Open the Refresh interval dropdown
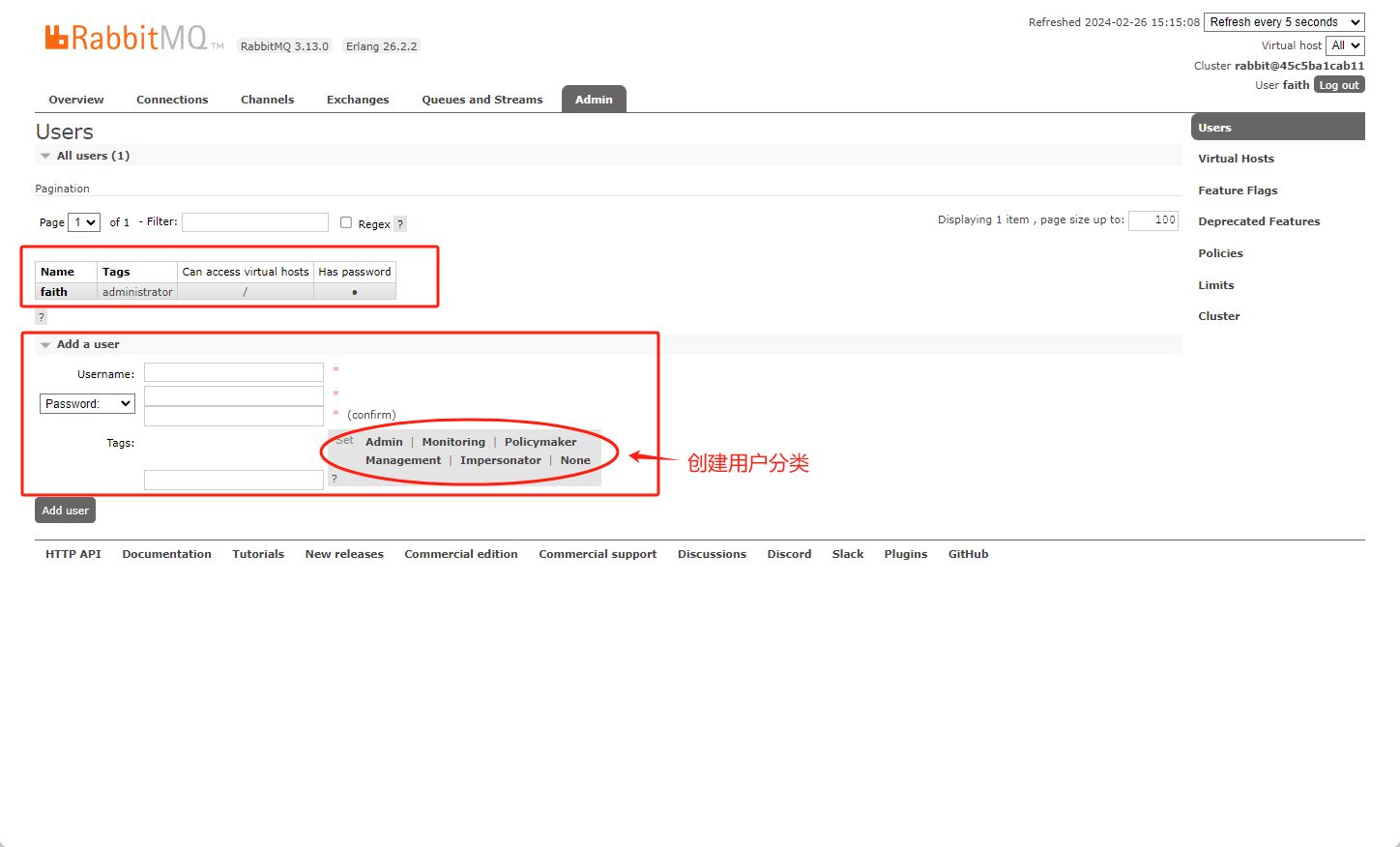 (x=1283, y=22)
